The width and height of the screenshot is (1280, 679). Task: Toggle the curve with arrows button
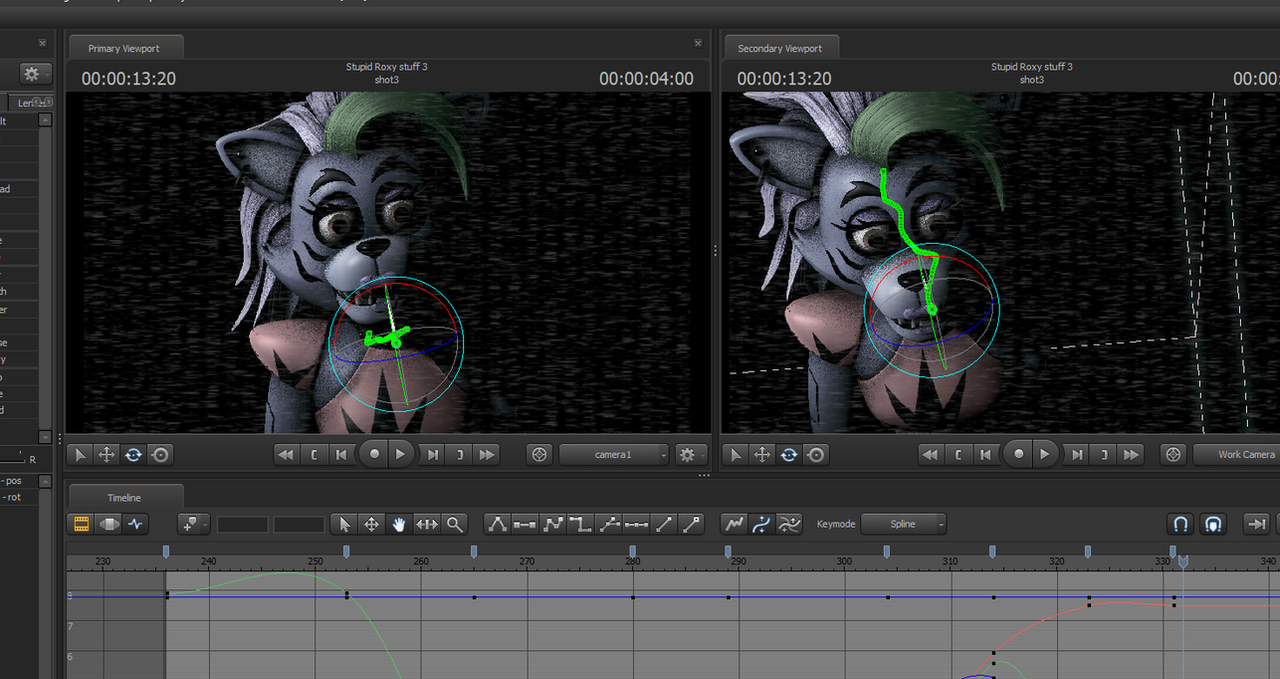click(x=762, y=523)
